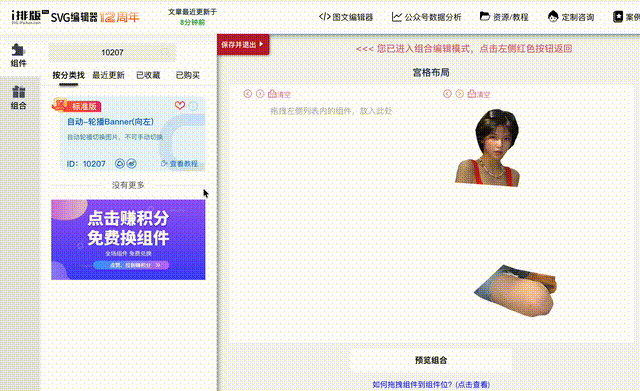Screen dimensions: 640x391
Task: Click the search field containing 10207
Action: (x=112, y=52)
